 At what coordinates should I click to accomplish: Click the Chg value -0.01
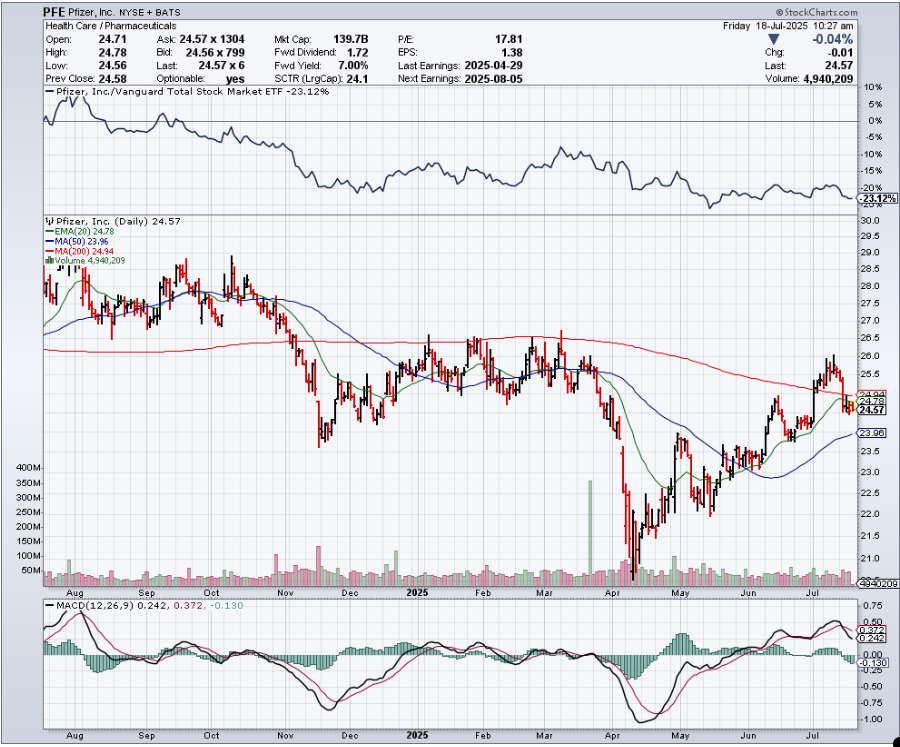coord(841,53)
